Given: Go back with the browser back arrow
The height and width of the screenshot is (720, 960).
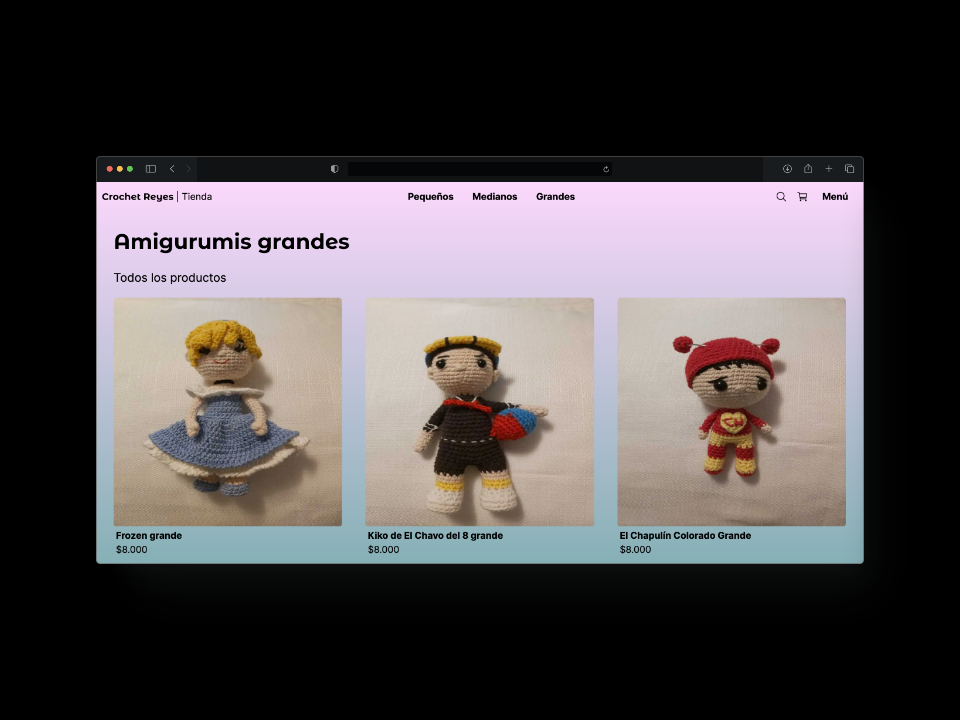Looking at the screenshot, I should tap(172, 169).
